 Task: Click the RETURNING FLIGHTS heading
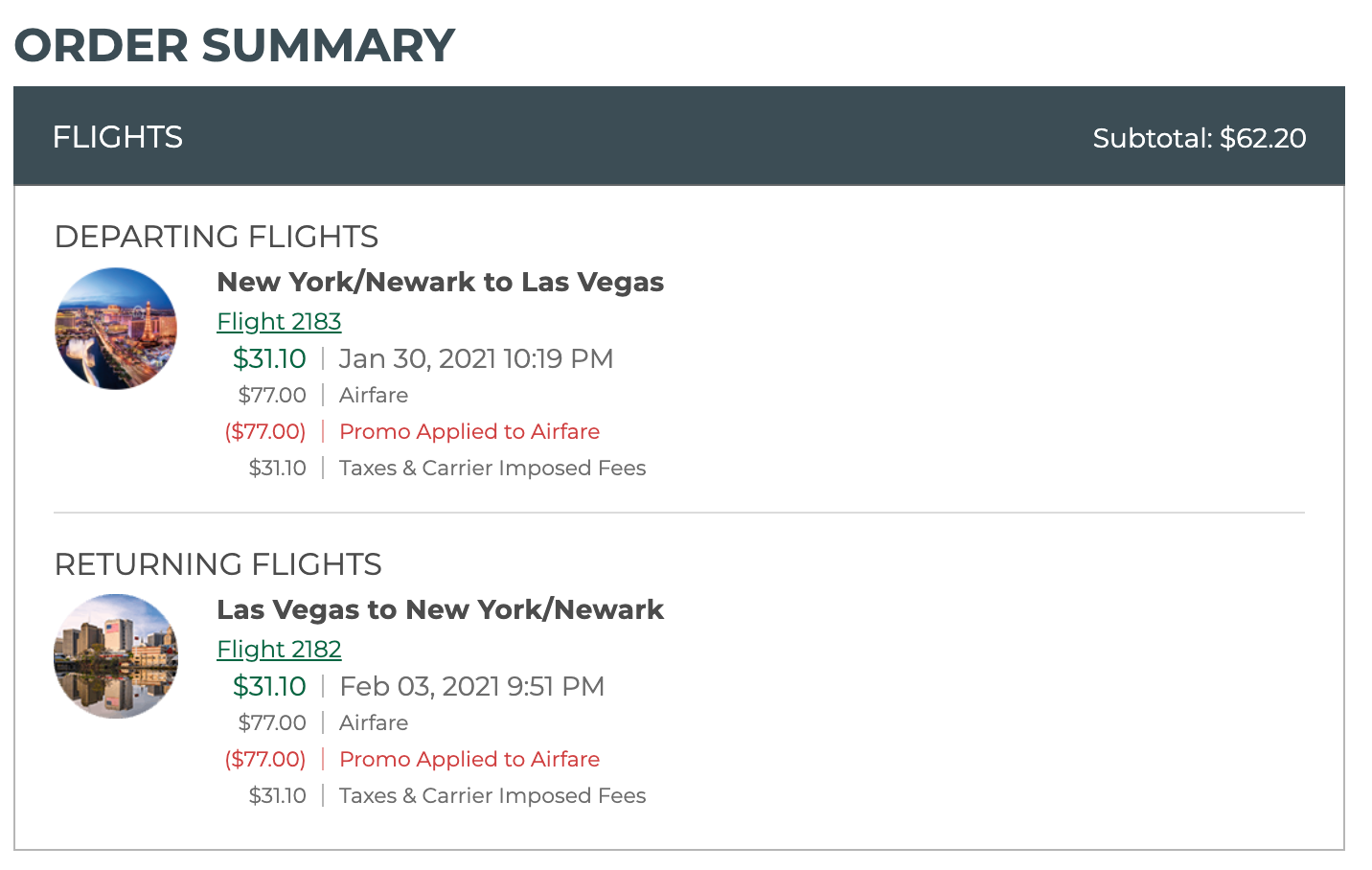218,564
